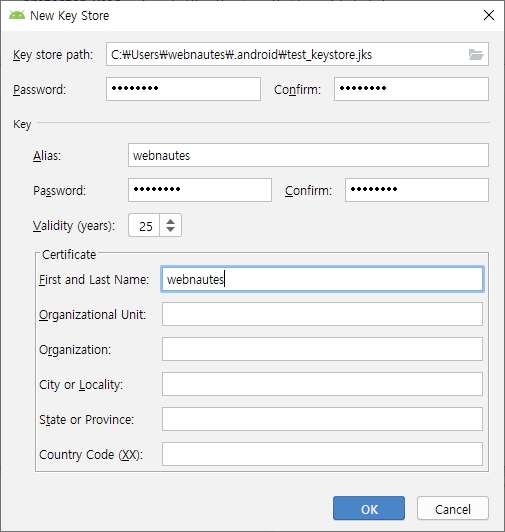Edit the First and Last Name field

pos(322,279)
